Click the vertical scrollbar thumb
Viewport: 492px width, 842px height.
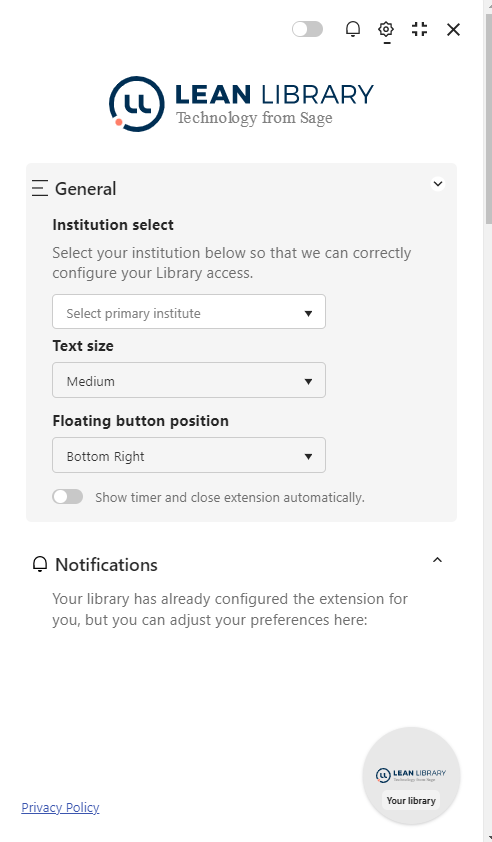coord(488,118)
